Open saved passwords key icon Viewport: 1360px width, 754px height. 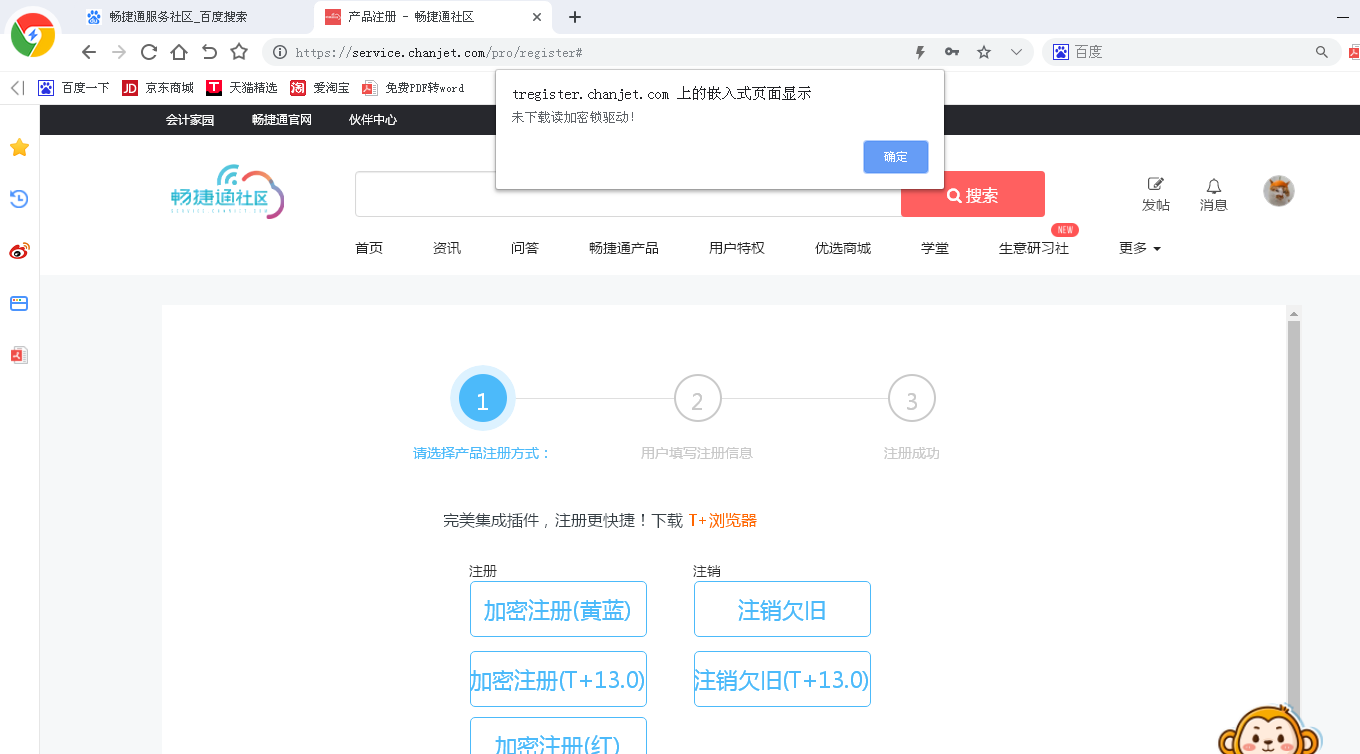point(952,52)
